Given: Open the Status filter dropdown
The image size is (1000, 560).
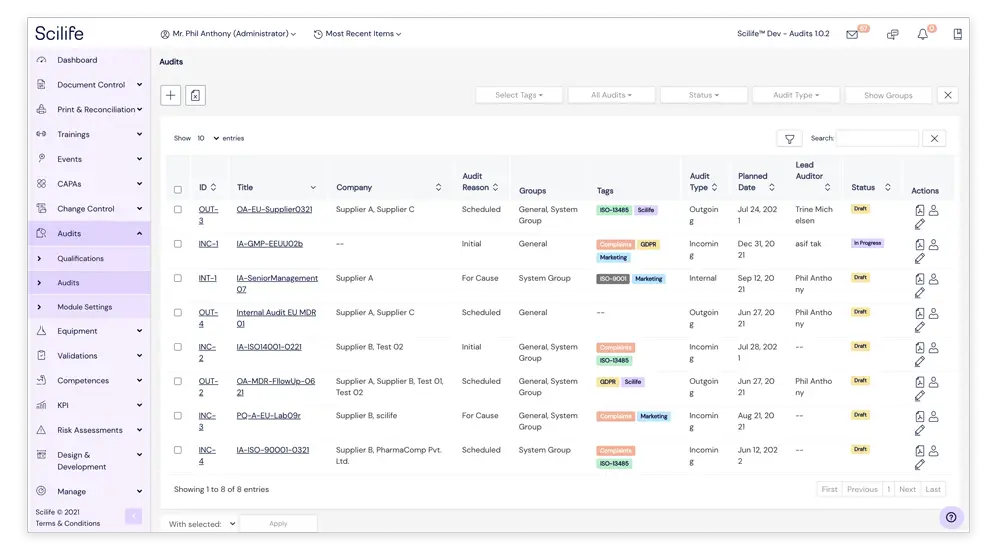Looking at the screenshot, I should coord(703,95).
